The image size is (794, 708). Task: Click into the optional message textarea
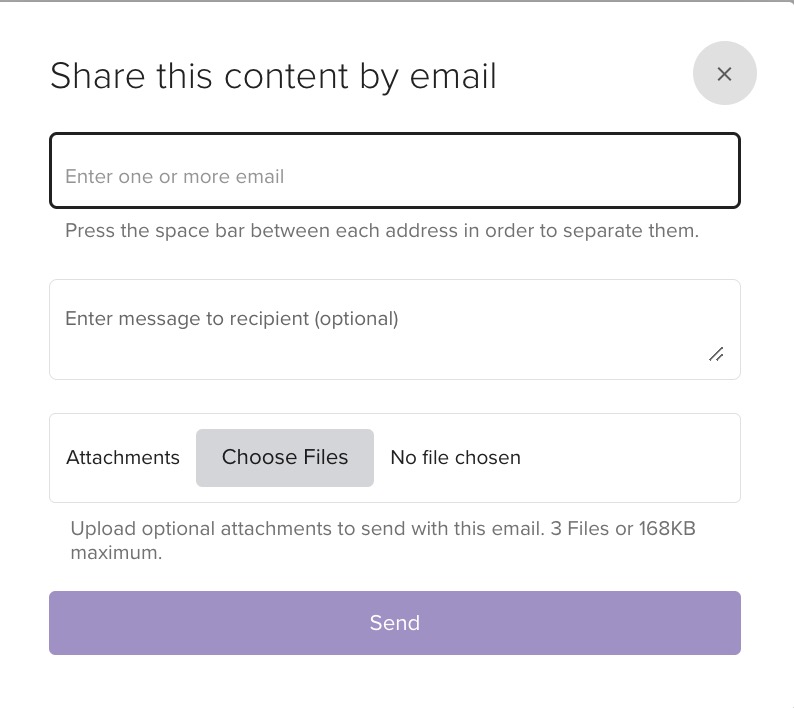395,329
